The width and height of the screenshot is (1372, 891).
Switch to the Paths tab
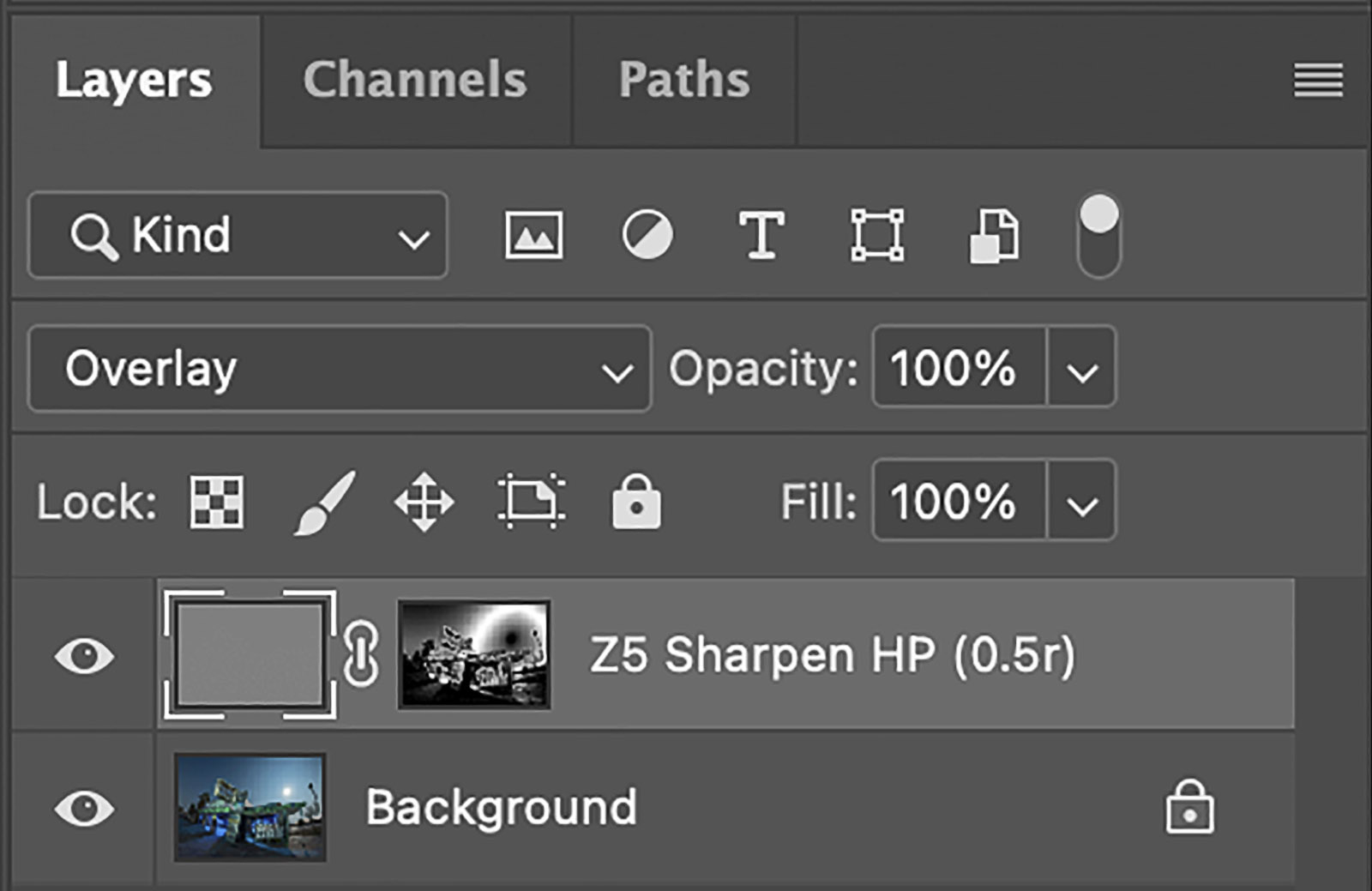(x=684, y=80)
